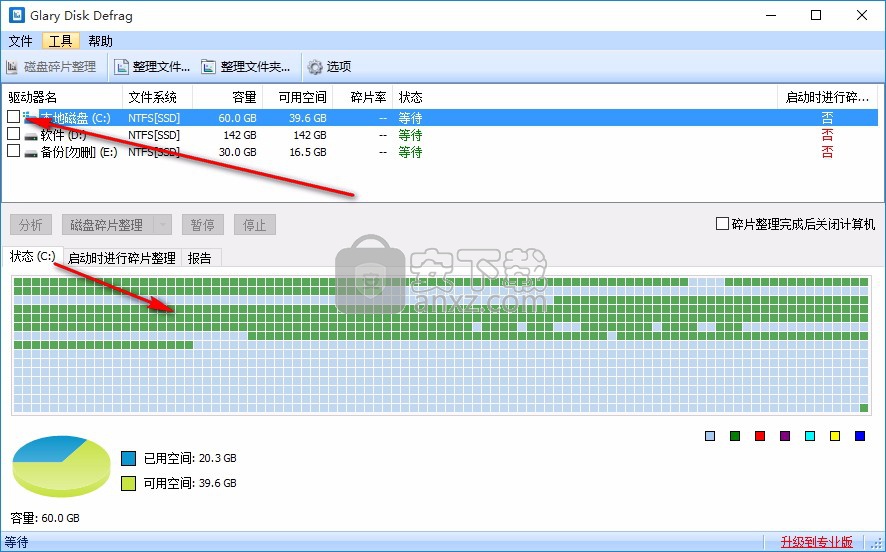Click the green legend swatch
Screen dimensions: 886x552
click(x=735, y=436)
